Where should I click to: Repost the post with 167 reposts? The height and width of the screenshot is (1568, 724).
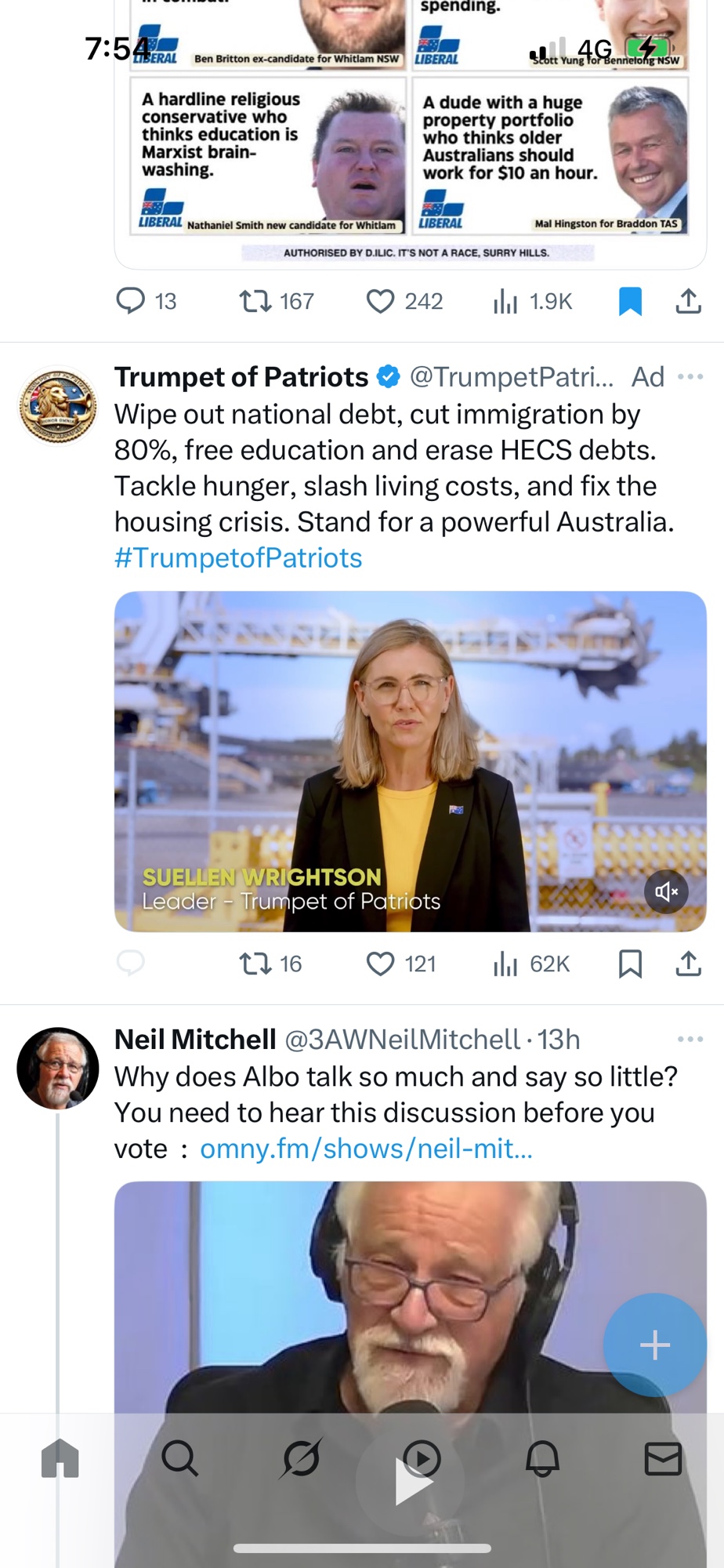255,301
